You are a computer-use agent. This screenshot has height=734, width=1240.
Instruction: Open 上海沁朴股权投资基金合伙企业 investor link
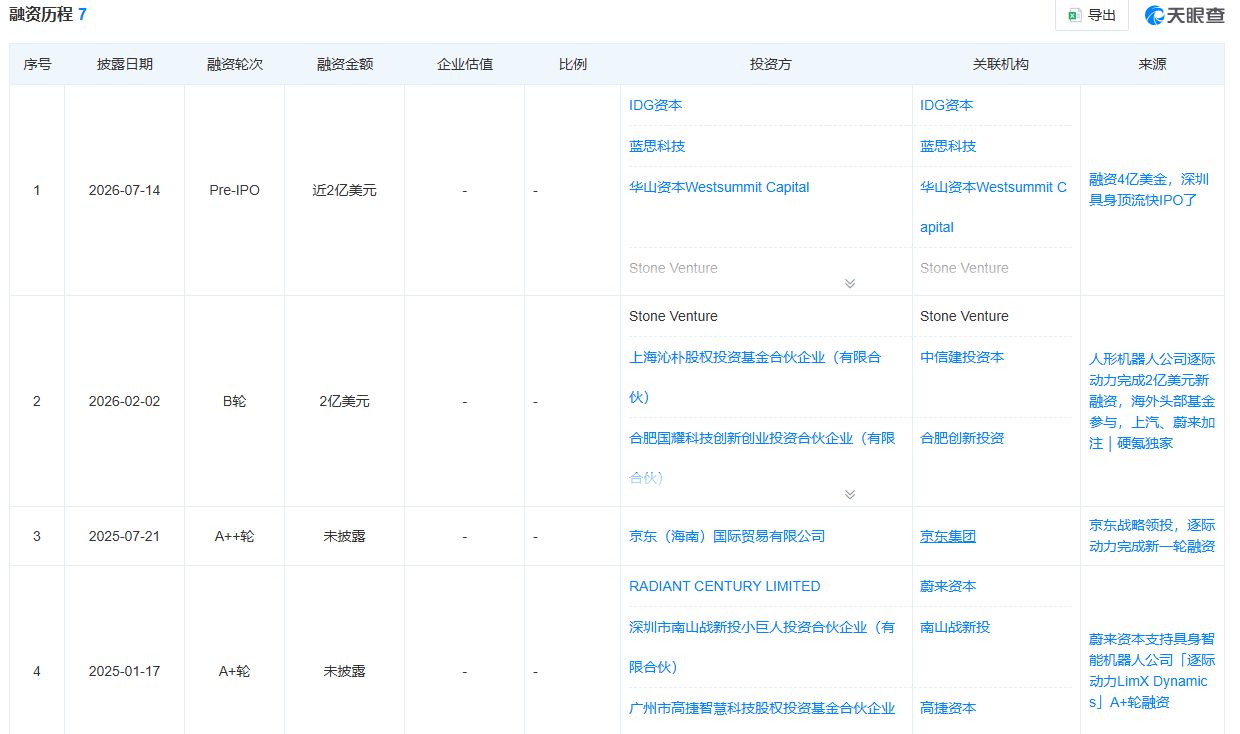[x=755, y=377]
